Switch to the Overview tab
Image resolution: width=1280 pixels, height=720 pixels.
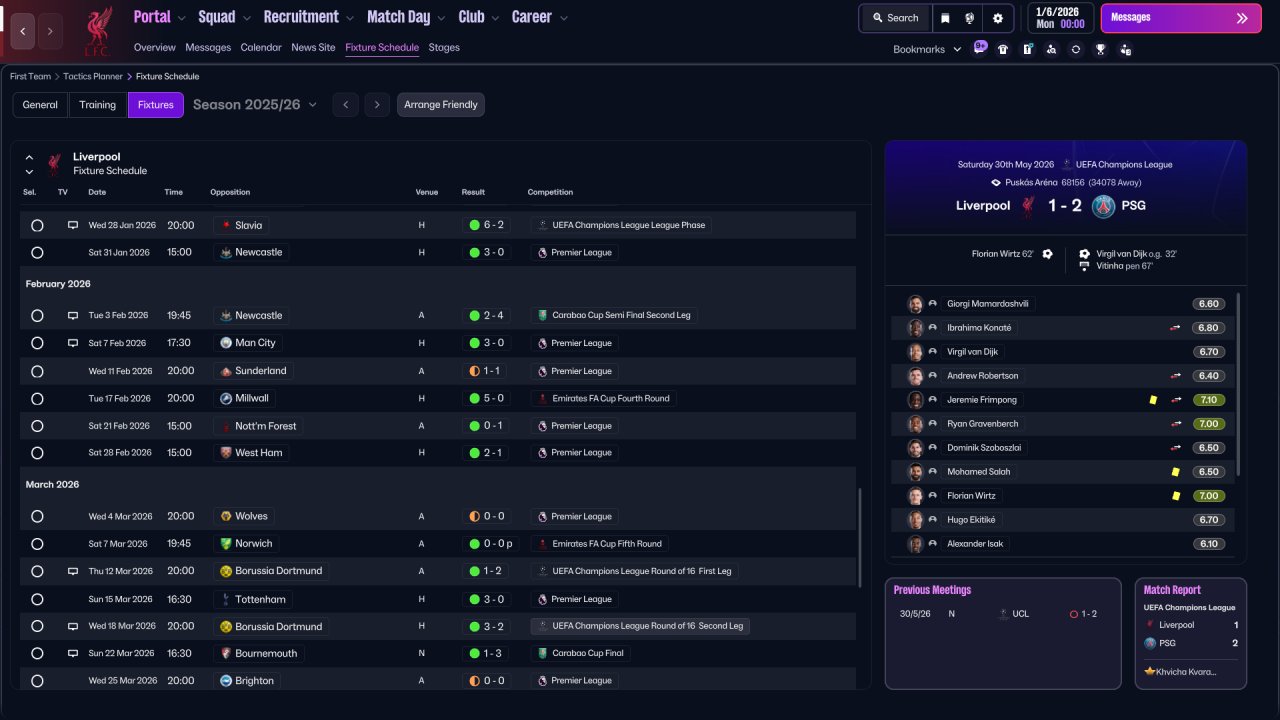click(154, 47)
